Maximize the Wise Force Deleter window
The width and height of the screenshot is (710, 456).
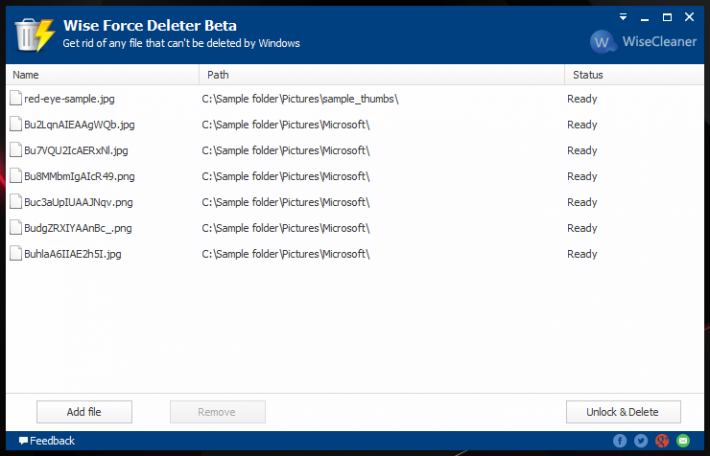tap(667, 17)
